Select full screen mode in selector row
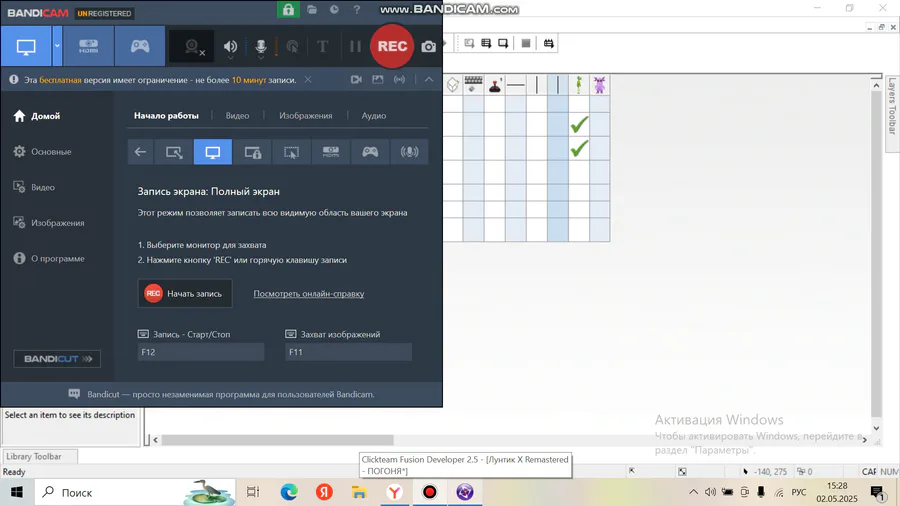Image resolution: width=900 pixels, height=506 pixels. 213,152
